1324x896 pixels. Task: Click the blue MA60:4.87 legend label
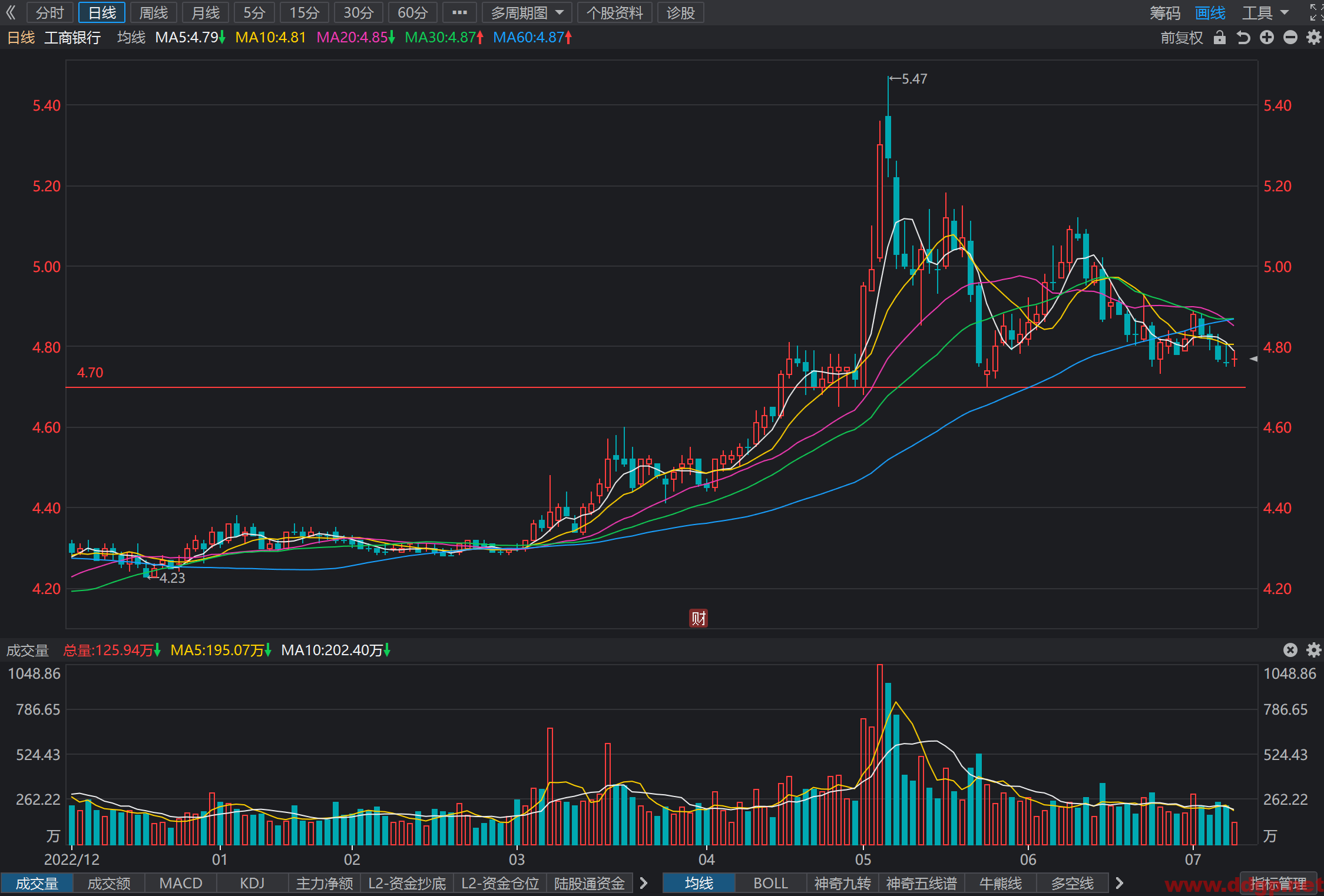[x=532, y=38]
